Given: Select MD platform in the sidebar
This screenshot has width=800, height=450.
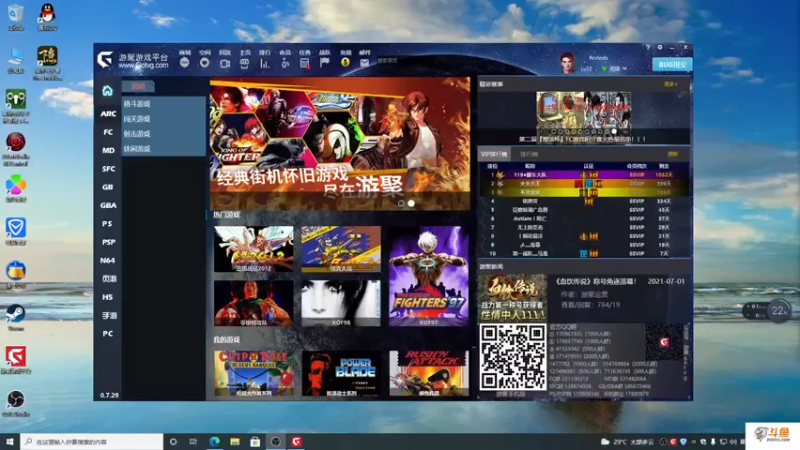Looking at the screenshot, I should [108, 150].
